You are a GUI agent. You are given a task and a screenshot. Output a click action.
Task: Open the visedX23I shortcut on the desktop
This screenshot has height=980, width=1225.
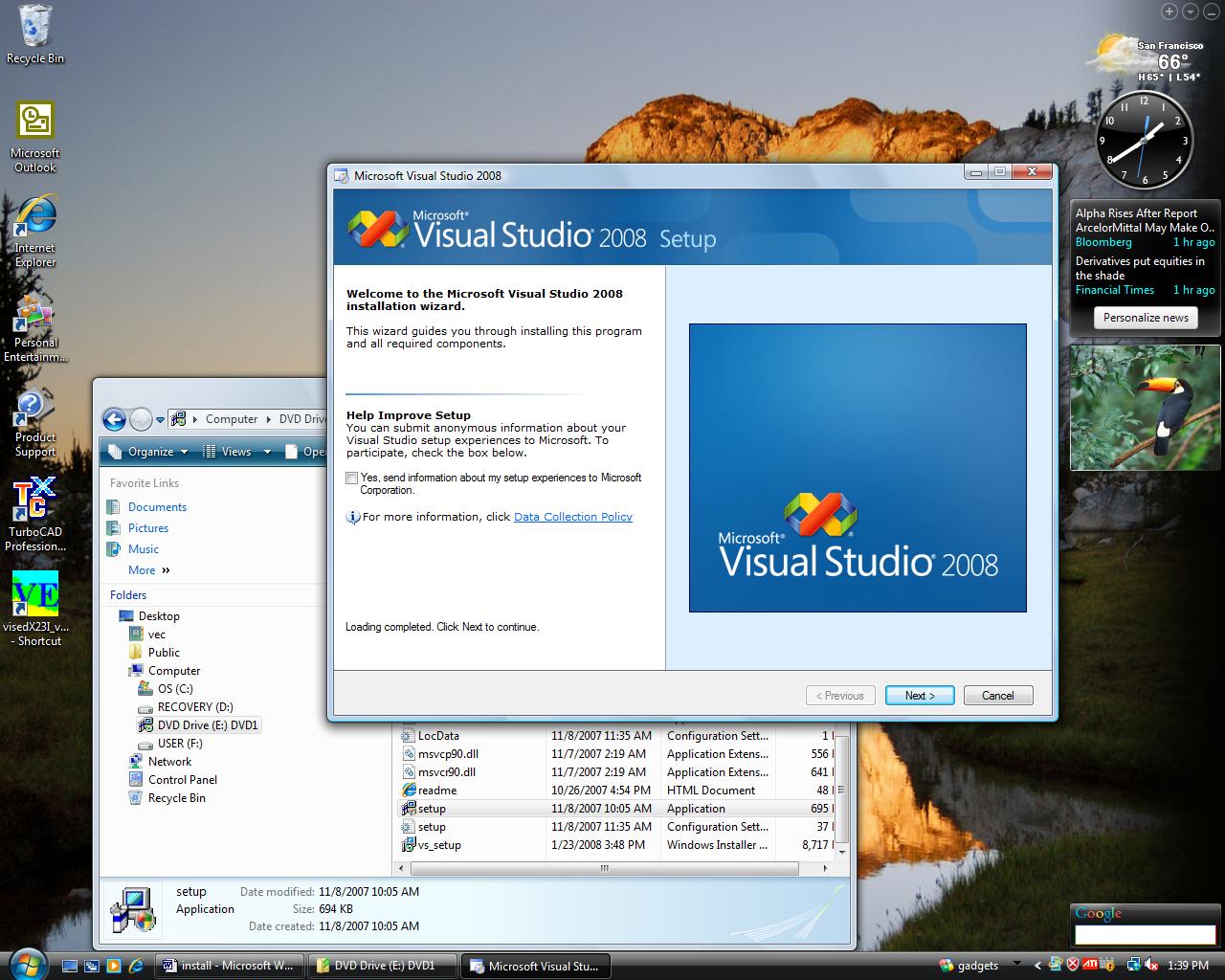tap(35, 610)
